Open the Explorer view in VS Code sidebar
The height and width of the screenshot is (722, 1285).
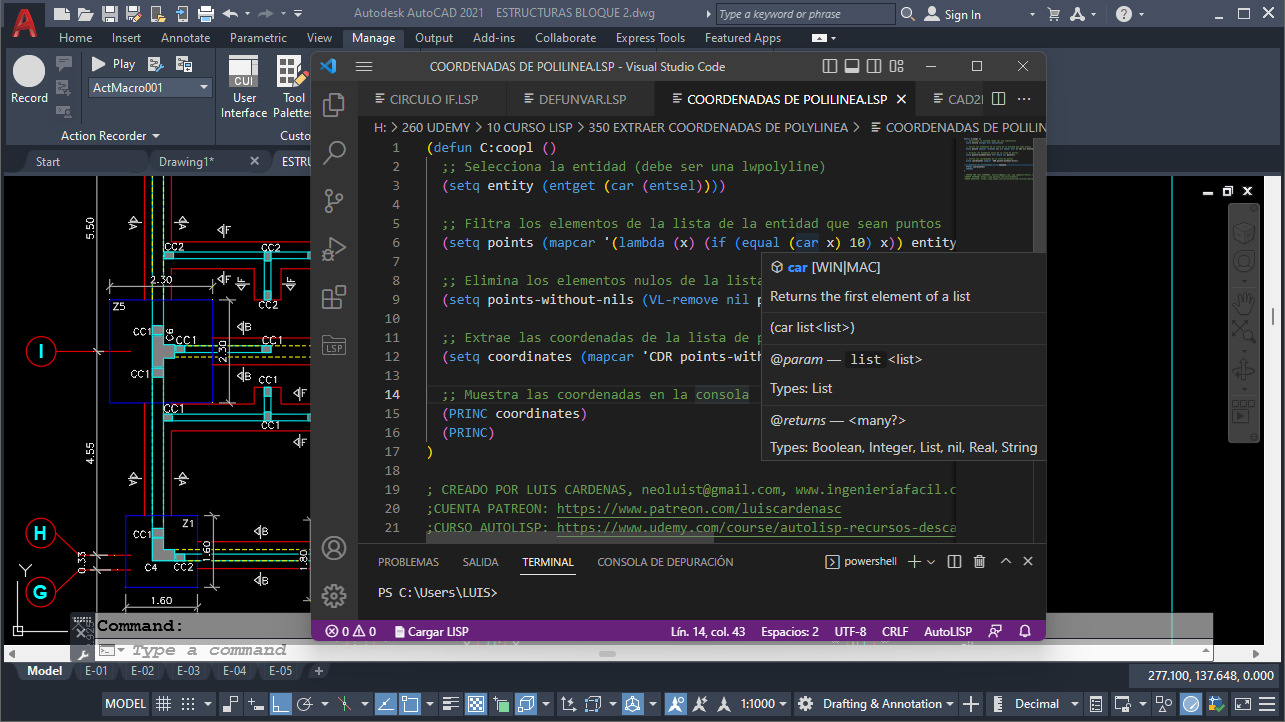333,103
